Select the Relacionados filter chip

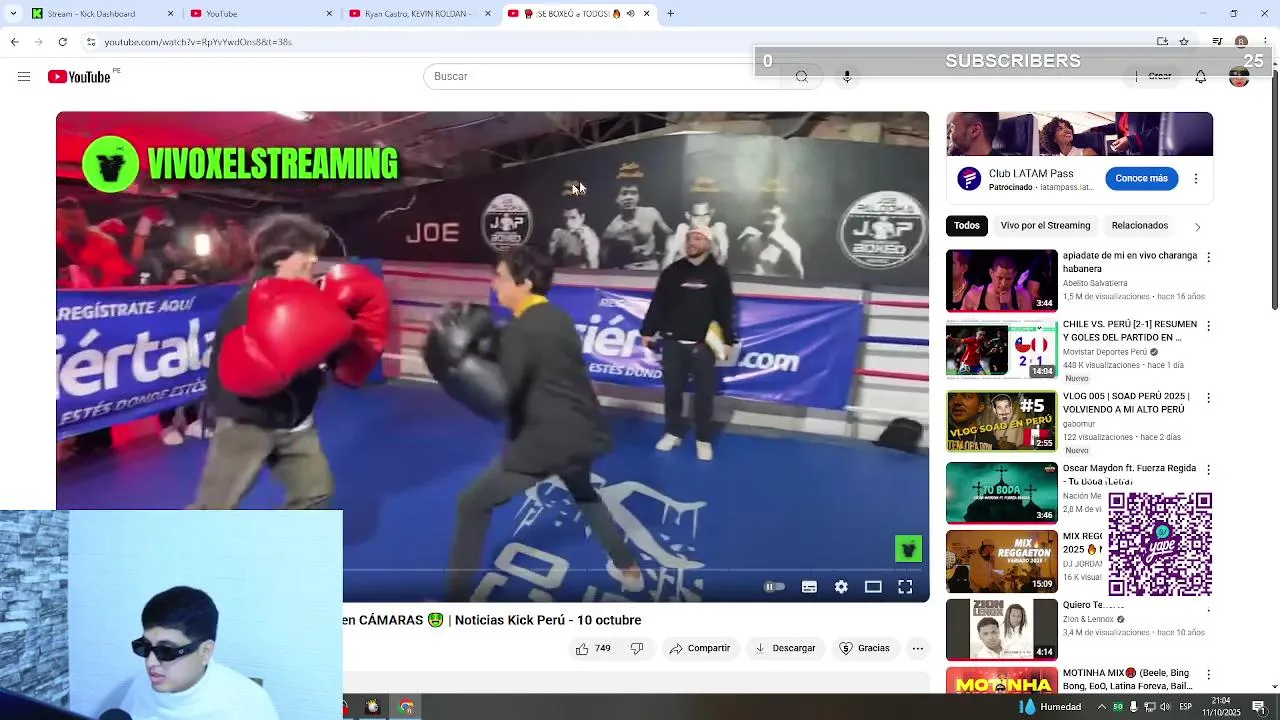coord(1140,226)
